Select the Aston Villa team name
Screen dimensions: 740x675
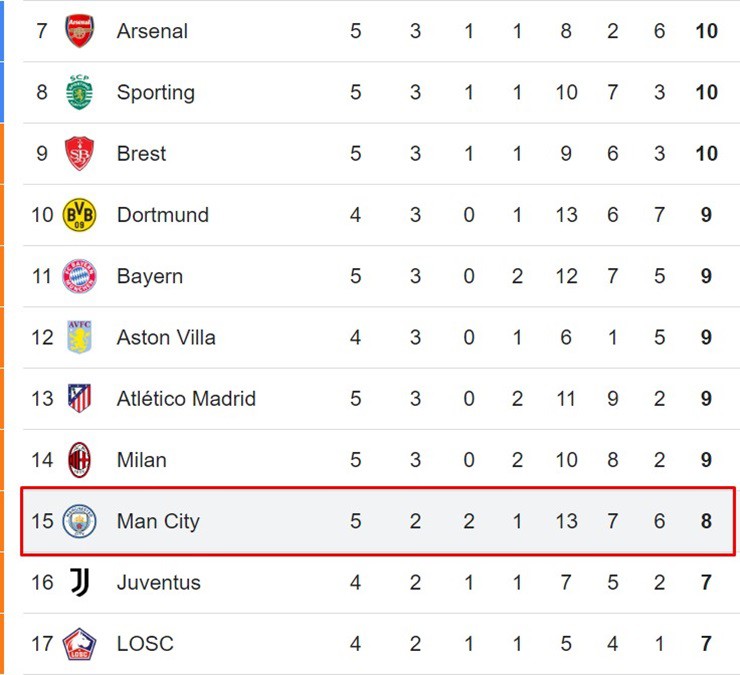click(x=166, y=338)
